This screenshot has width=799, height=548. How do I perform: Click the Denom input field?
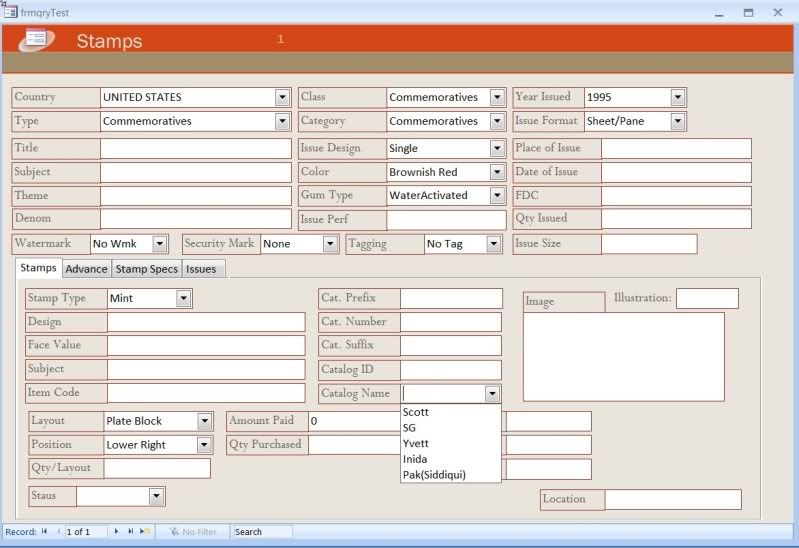[196, 219]
